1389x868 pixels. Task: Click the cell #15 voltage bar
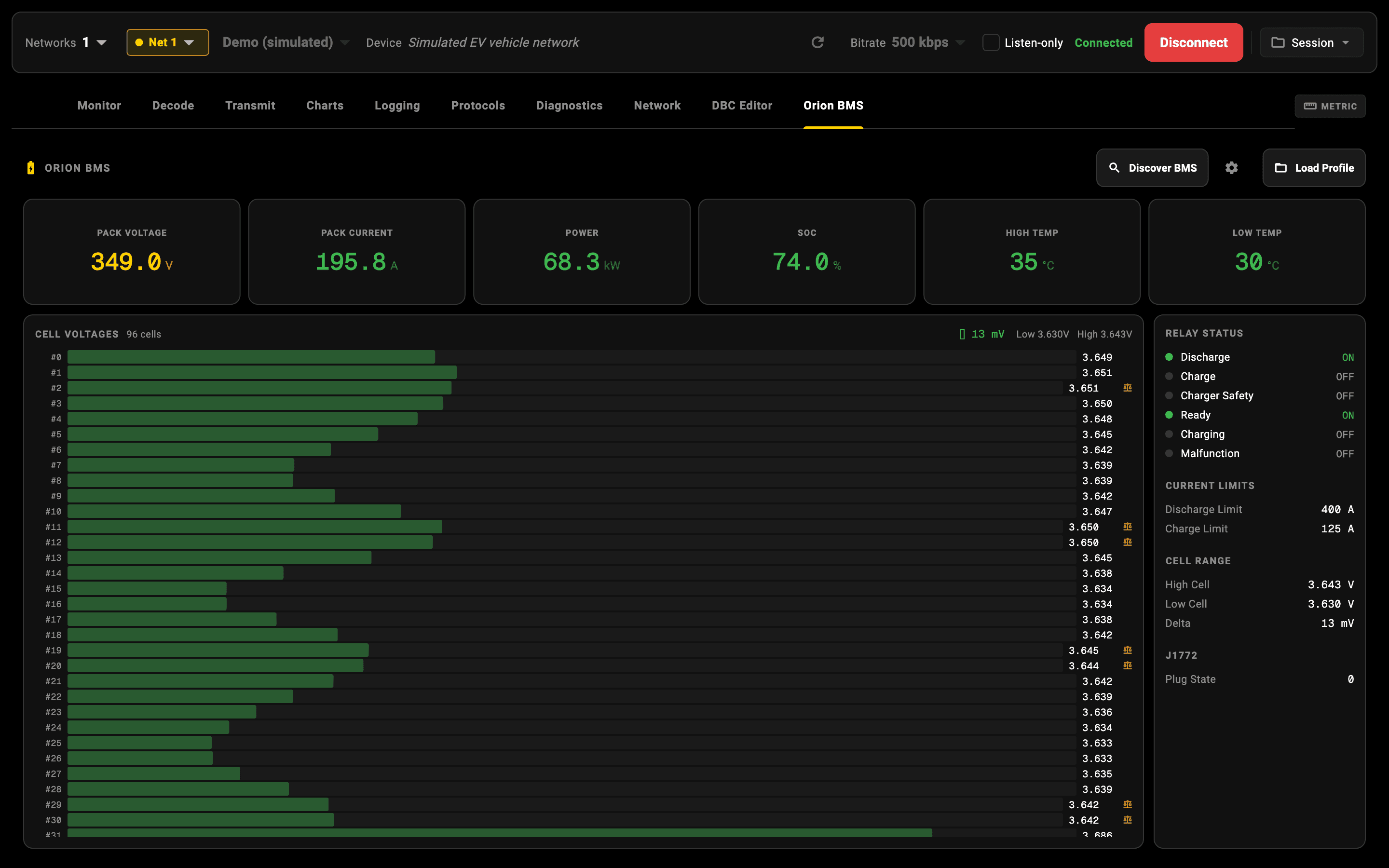[x=147, y=588]
